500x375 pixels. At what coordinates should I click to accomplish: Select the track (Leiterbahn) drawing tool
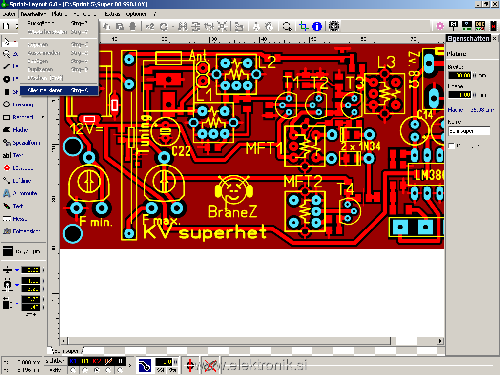[7, 66]
